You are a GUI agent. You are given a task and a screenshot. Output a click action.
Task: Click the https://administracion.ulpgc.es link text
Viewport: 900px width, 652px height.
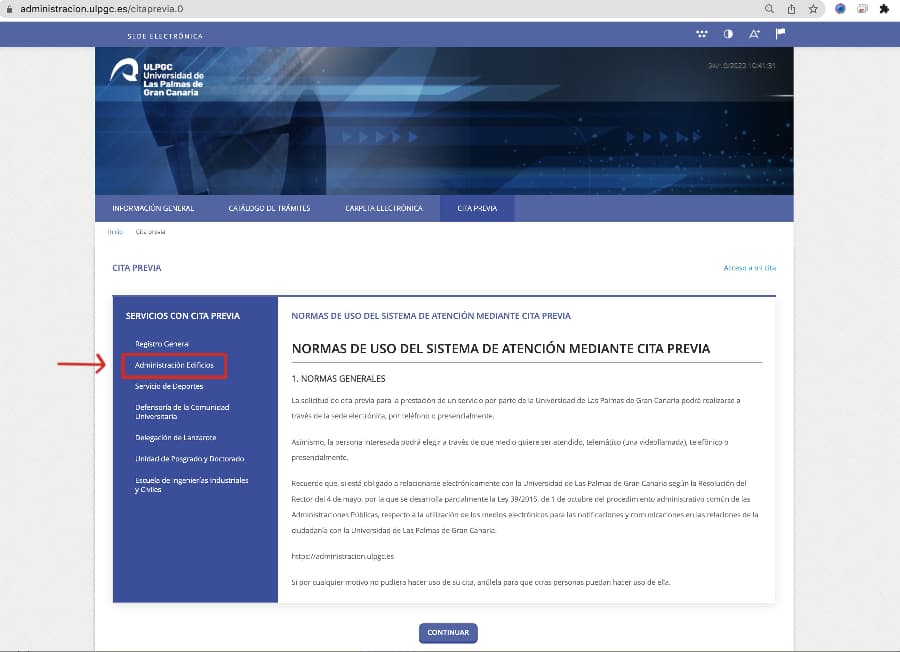(x=343, y=556)
